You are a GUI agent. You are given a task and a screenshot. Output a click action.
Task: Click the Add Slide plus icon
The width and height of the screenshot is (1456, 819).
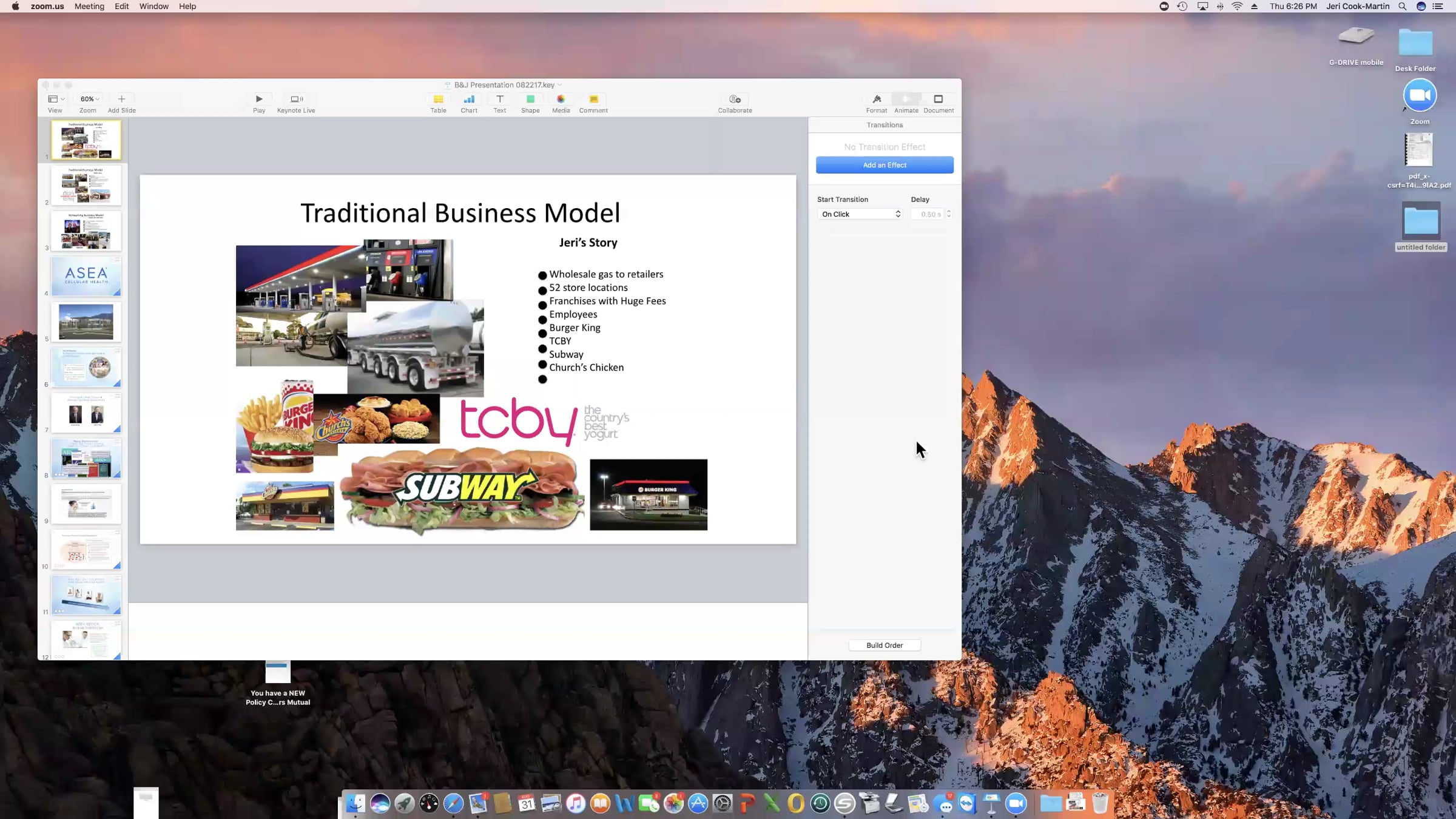pos(121,99)
